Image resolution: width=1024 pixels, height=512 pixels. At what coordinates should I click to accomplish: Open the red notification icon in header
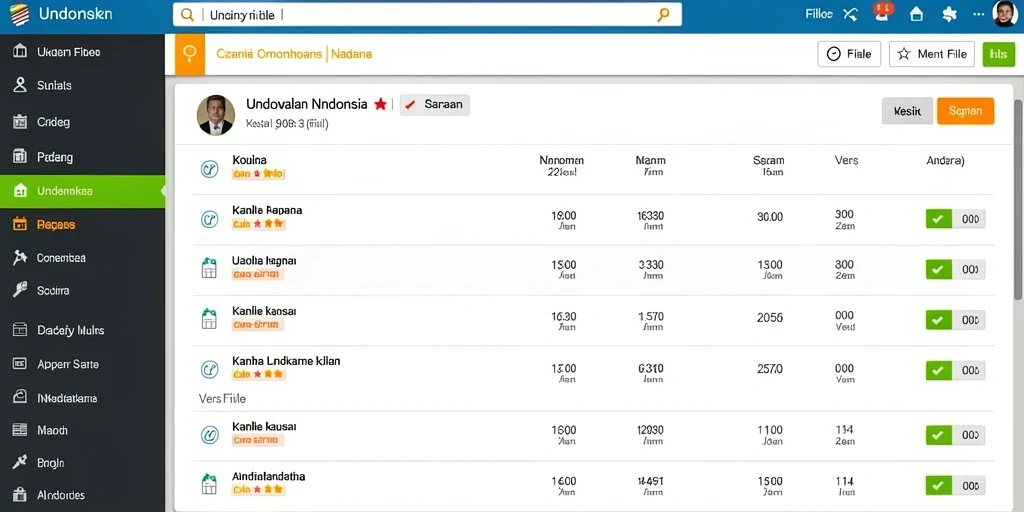[883, 12]
